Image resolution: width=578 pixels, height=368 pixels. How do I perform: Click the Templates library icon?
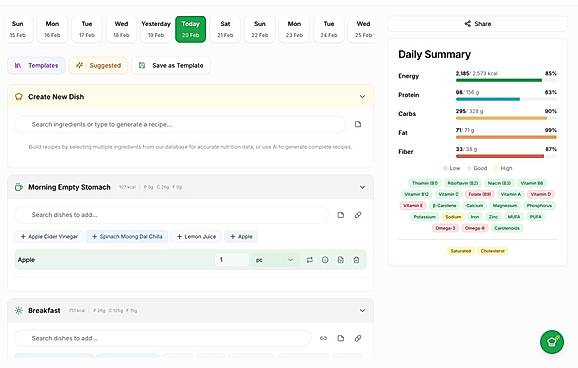coord(18,66)
